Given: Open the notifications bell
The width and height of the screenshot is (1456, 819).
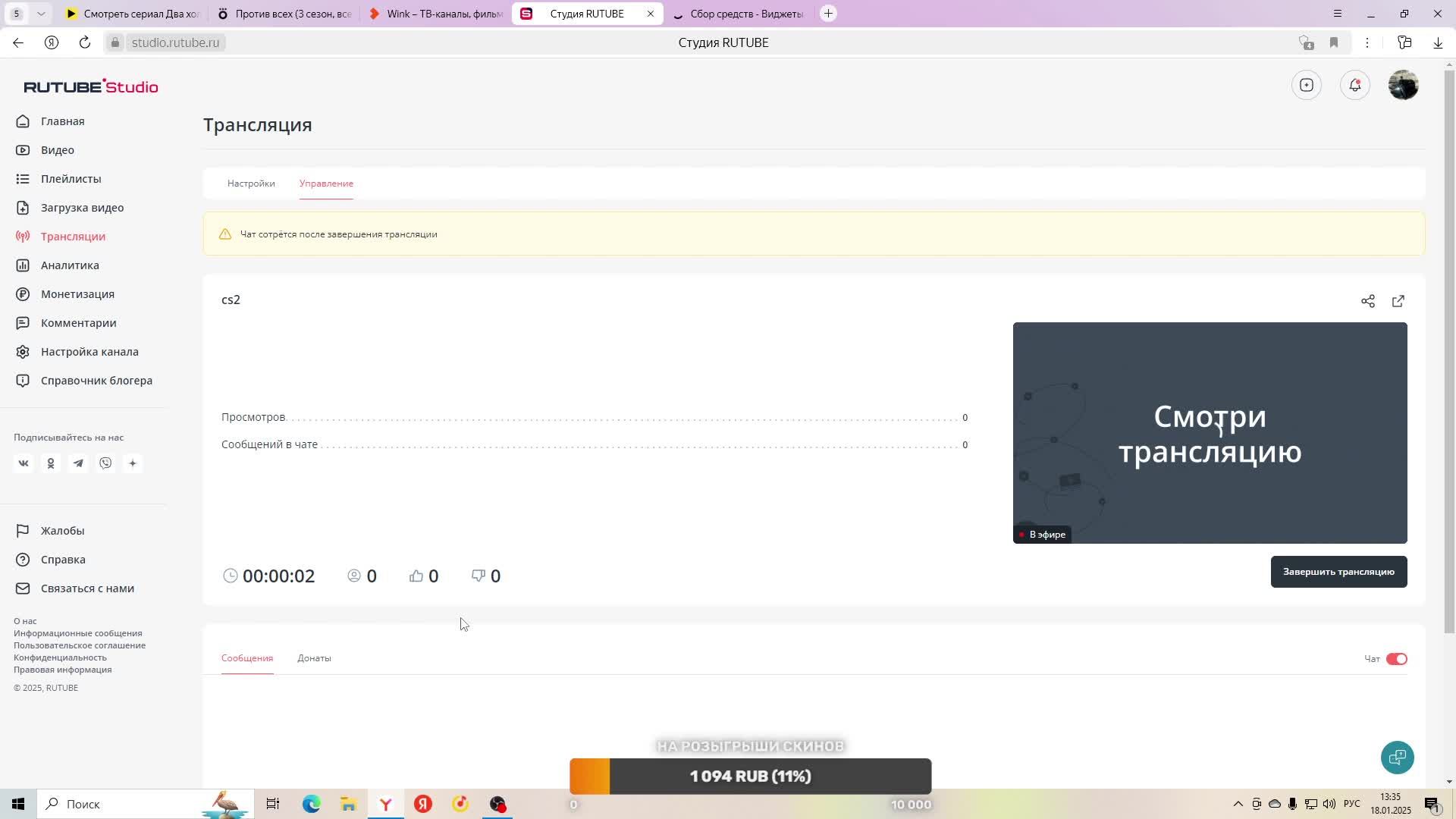Looking at the screenshot, I should coord(1354,85).
